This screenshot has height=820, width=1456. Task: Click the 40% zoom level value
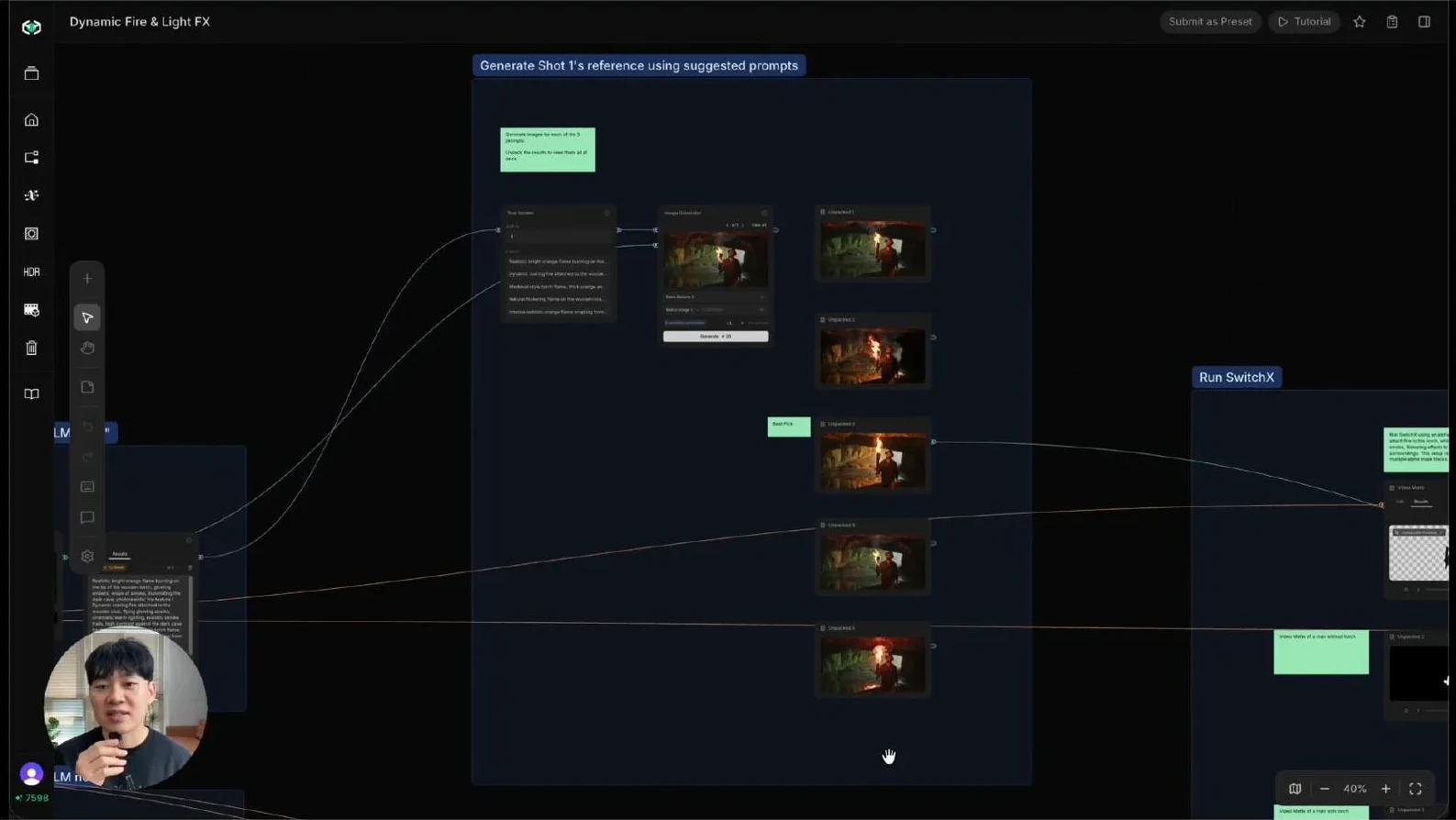[1354, 789]
